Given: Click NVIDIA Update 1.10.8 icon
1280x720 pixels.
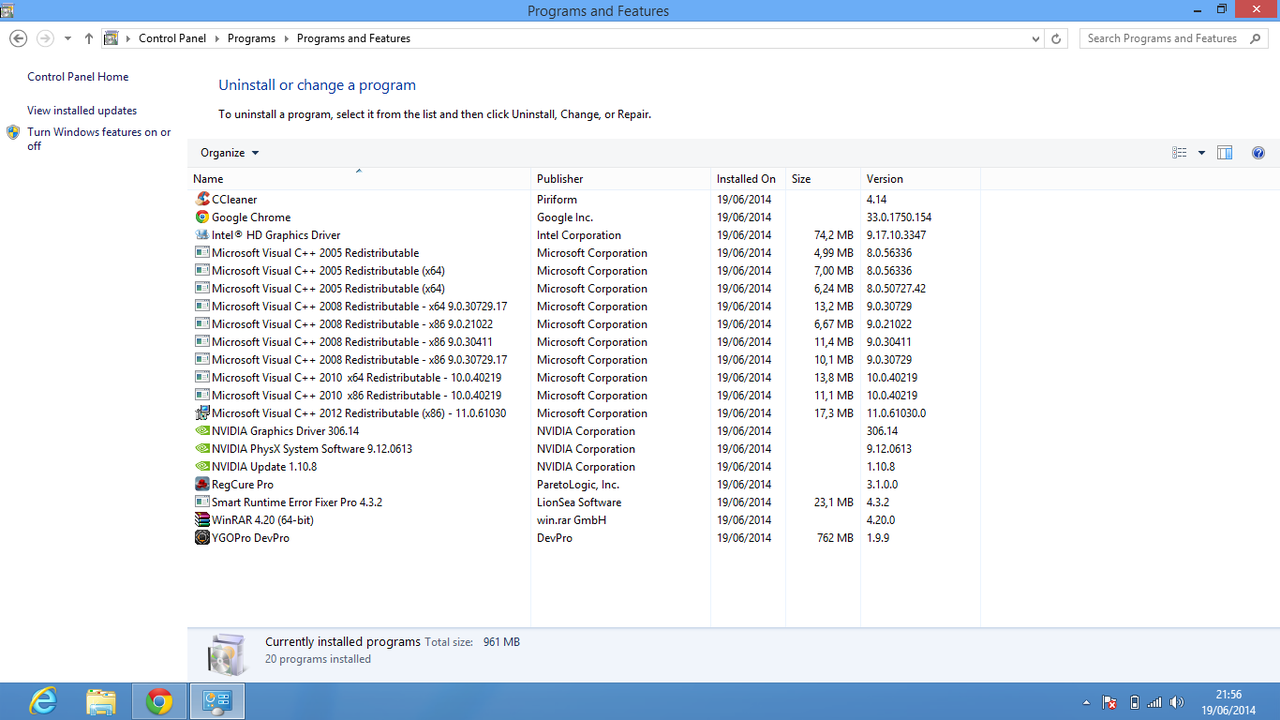Looking at the screenshot, I should pos(203,467).
